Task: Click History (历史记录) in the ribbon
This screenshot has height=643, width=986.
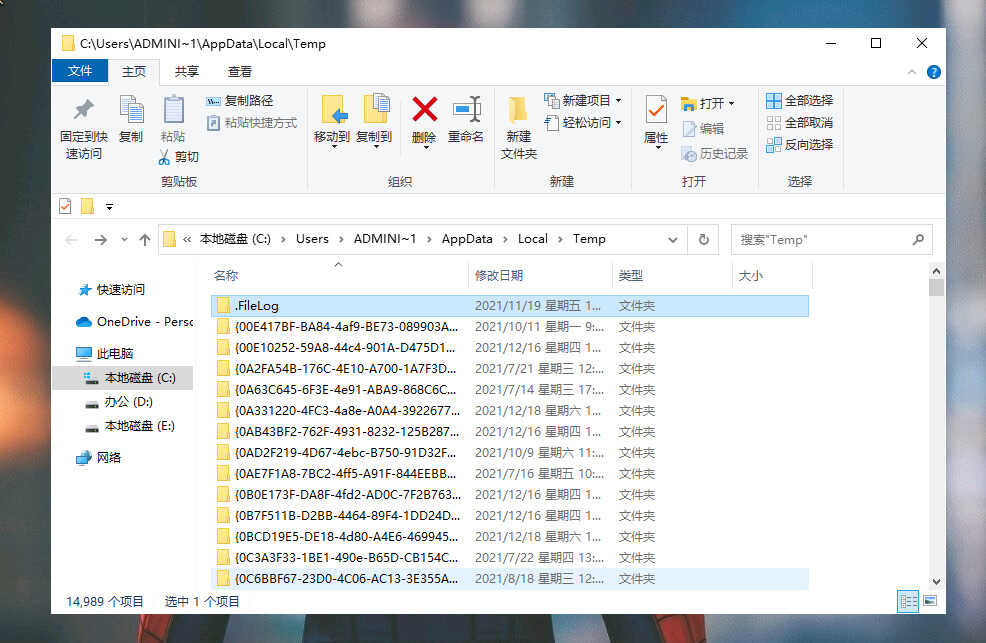Action: click(715, 153)
